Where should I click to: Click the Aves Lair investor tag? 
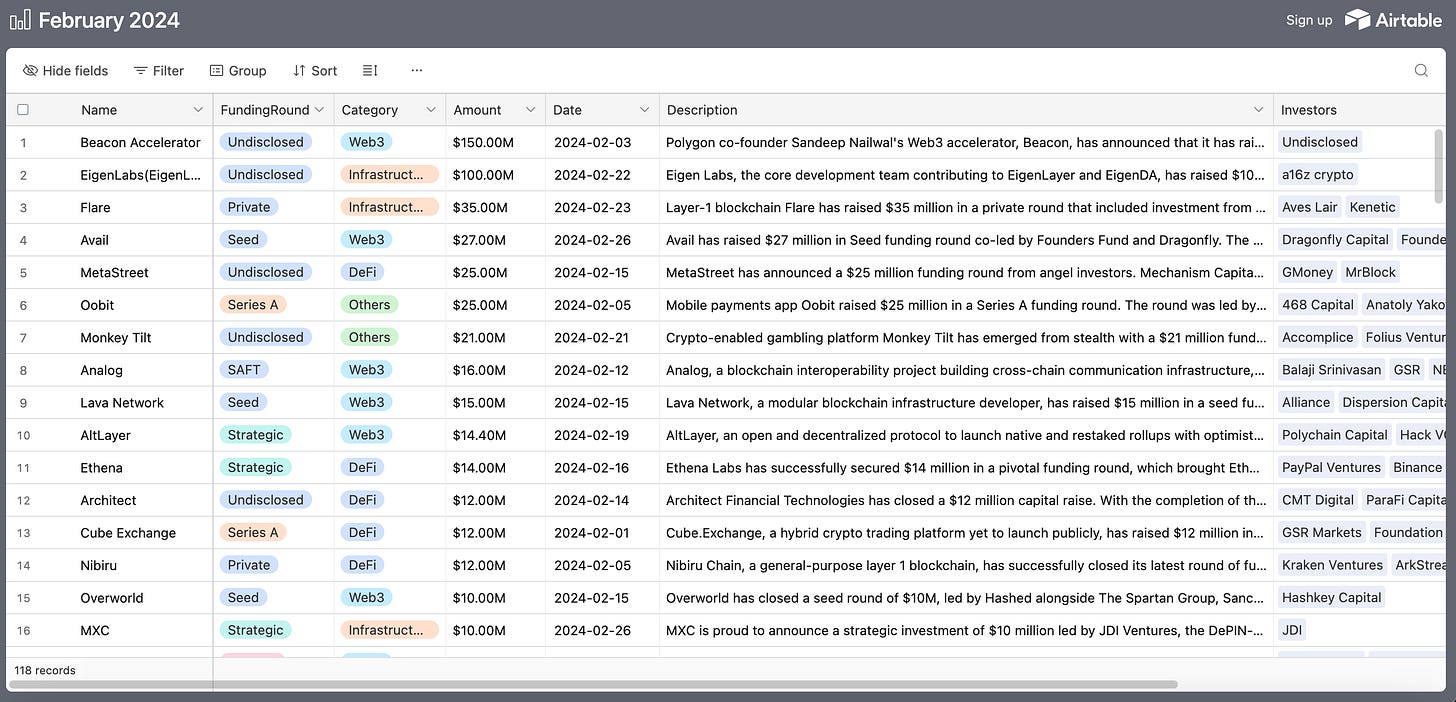point(1309,207)
